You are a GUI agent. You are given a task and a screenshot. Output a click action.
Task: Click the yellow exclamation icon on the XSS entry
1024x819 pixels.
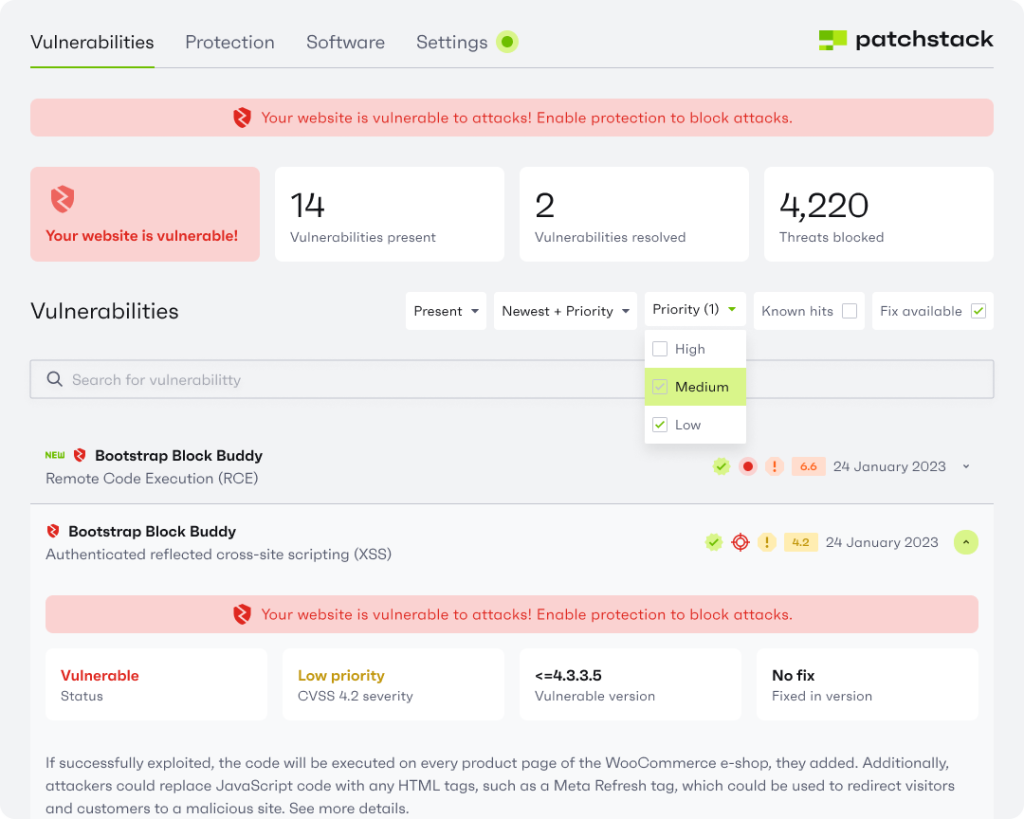767,542
